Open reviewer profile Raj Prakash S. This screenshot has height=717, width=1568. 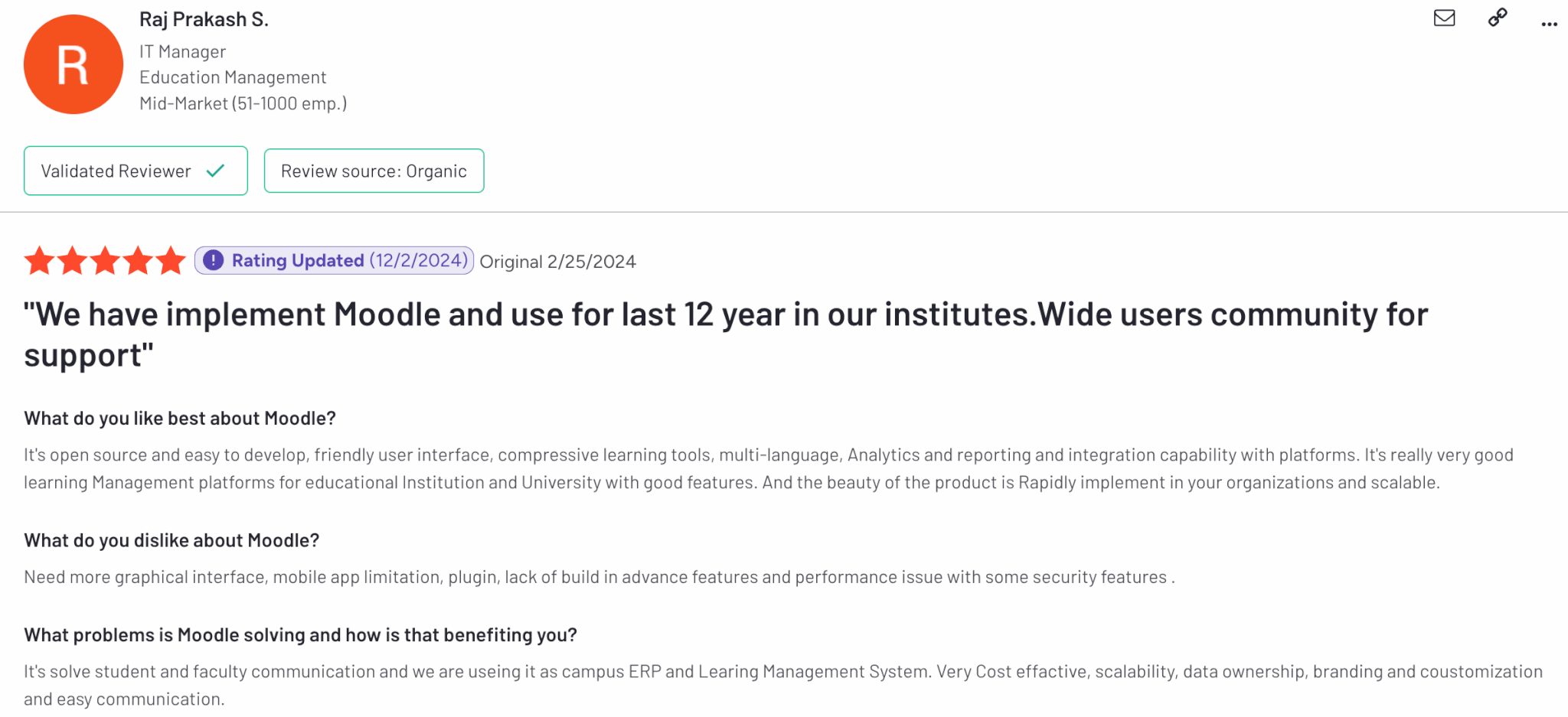(204, 20)
